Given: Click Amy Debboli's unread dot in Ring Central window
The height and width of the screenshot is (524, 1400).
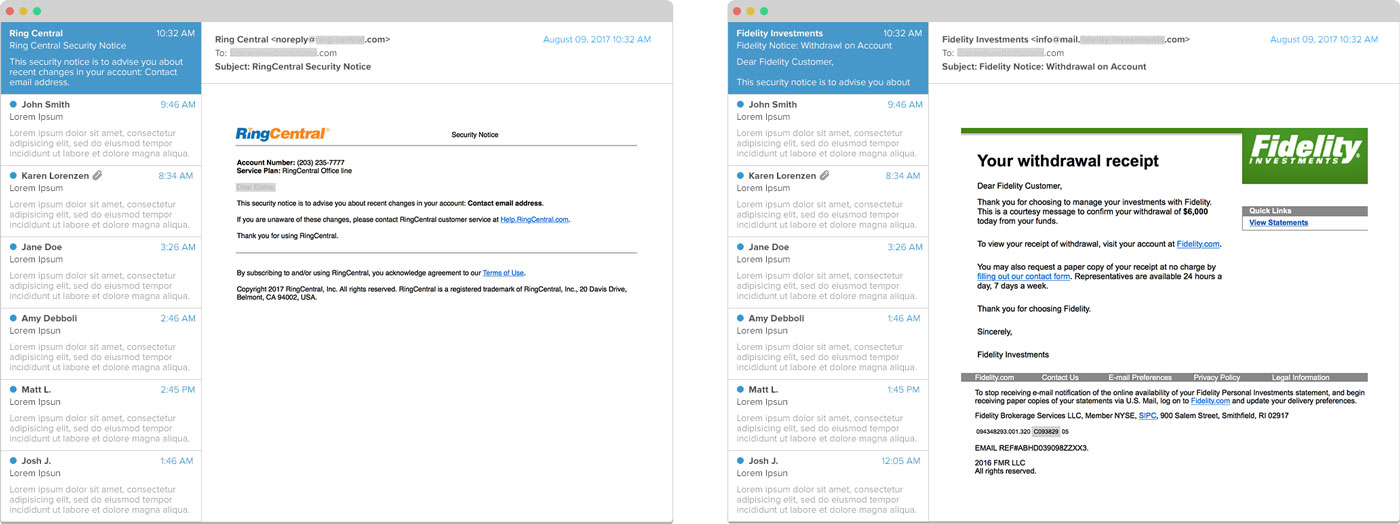Looking at the screenshot, I should click(x=14, y=318).
